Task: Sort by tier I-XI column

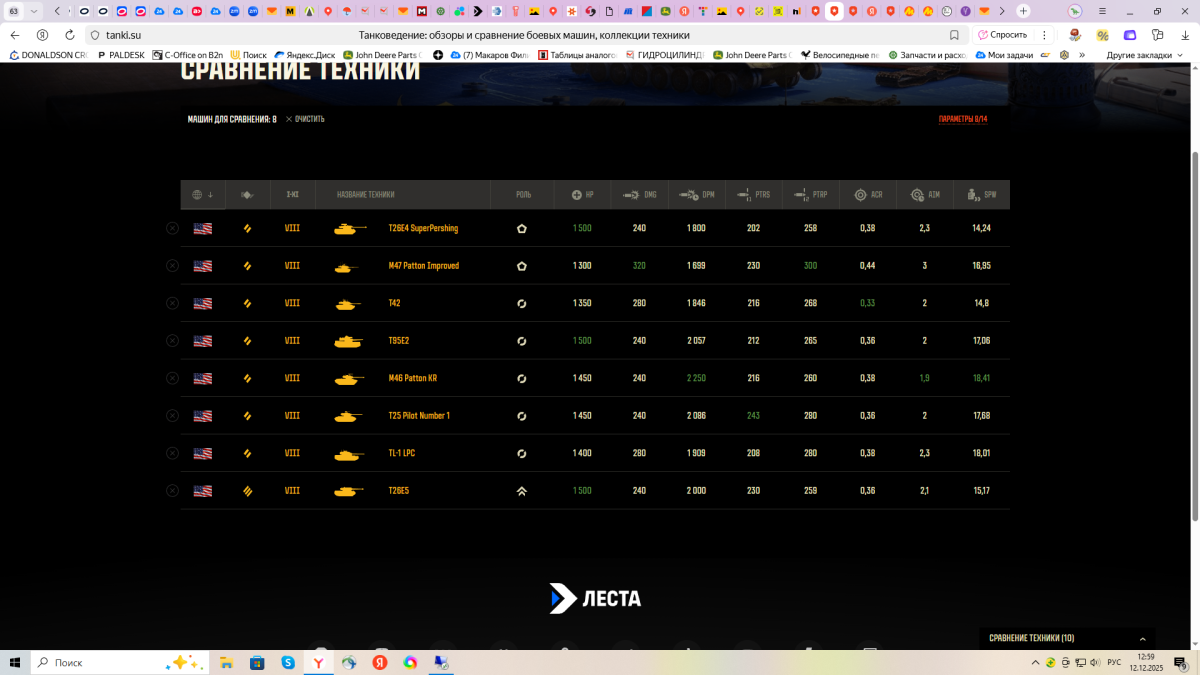Action: point(292,195)
